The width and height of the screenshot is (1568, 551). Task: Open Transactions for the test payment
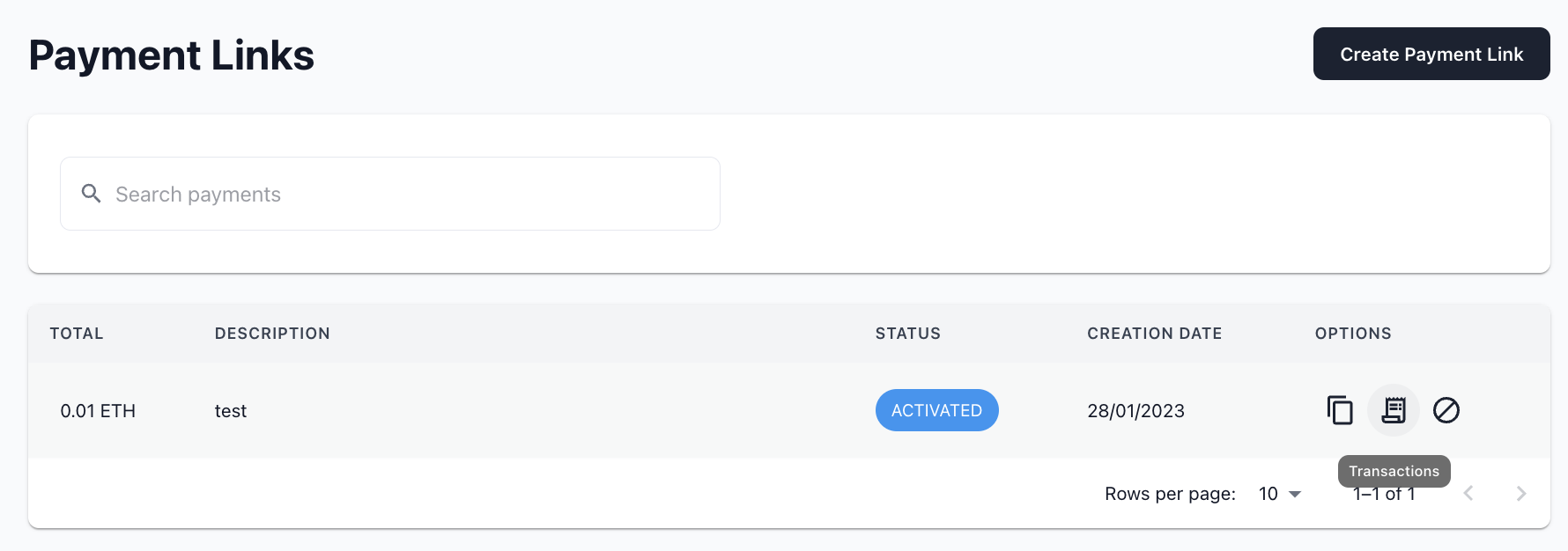pos(1394,410)
